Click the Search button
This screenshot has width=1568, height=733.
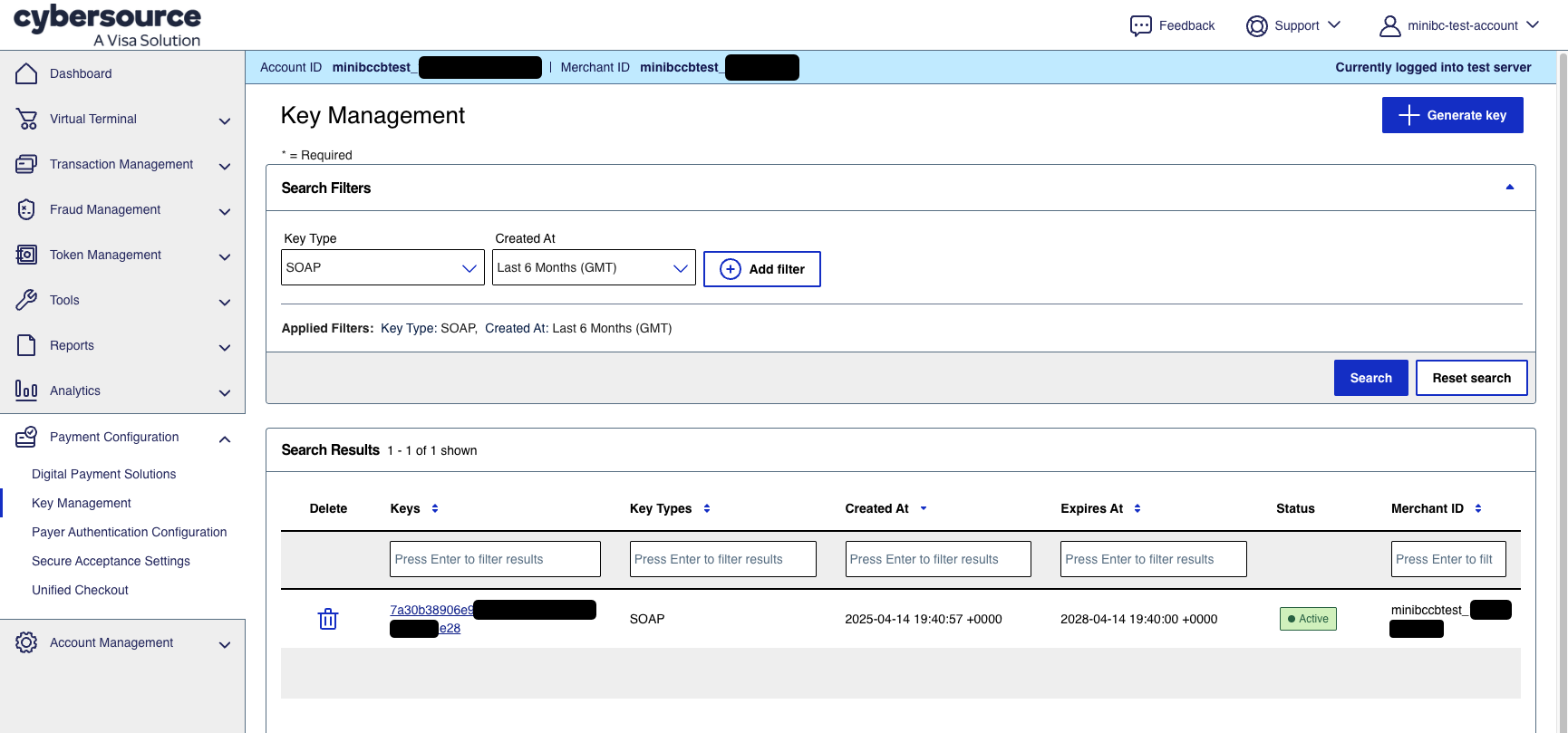1370,378
